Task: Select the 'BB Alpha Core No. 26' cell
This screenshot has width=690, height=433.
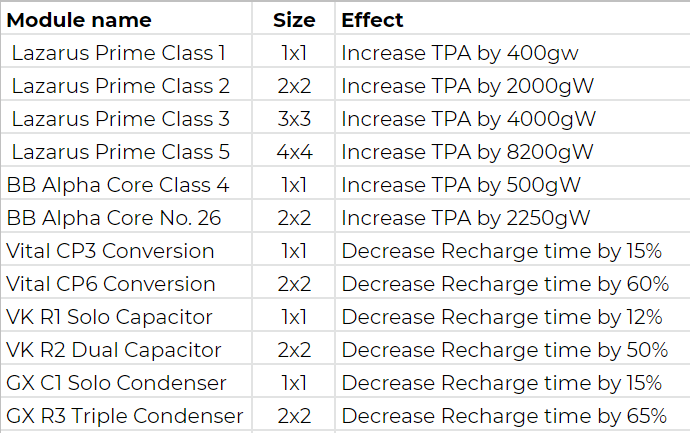Action: tap(114, 218)
